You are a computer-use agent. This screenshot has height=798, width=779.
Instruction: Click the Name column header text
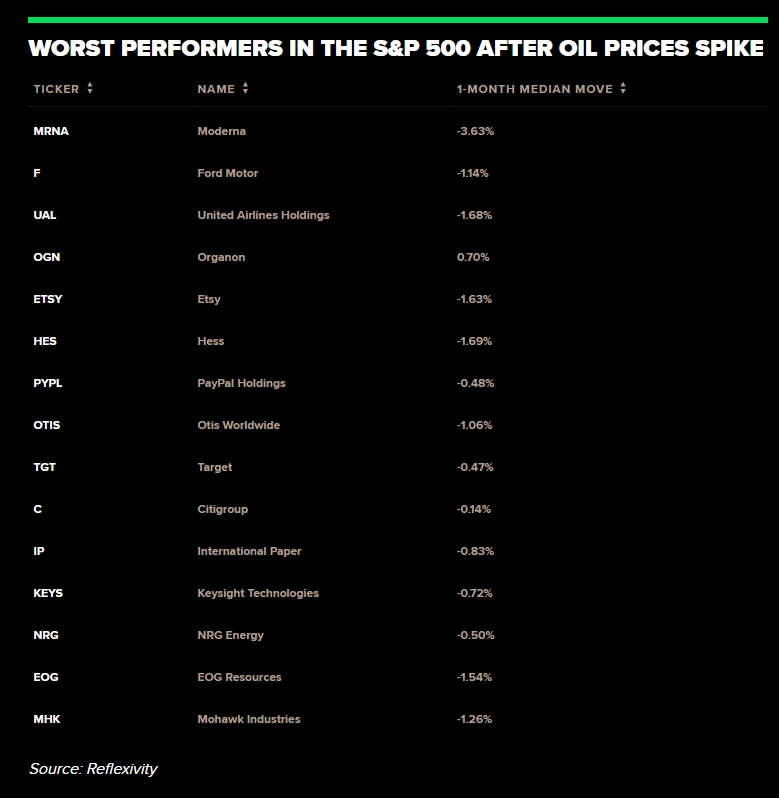216,89
